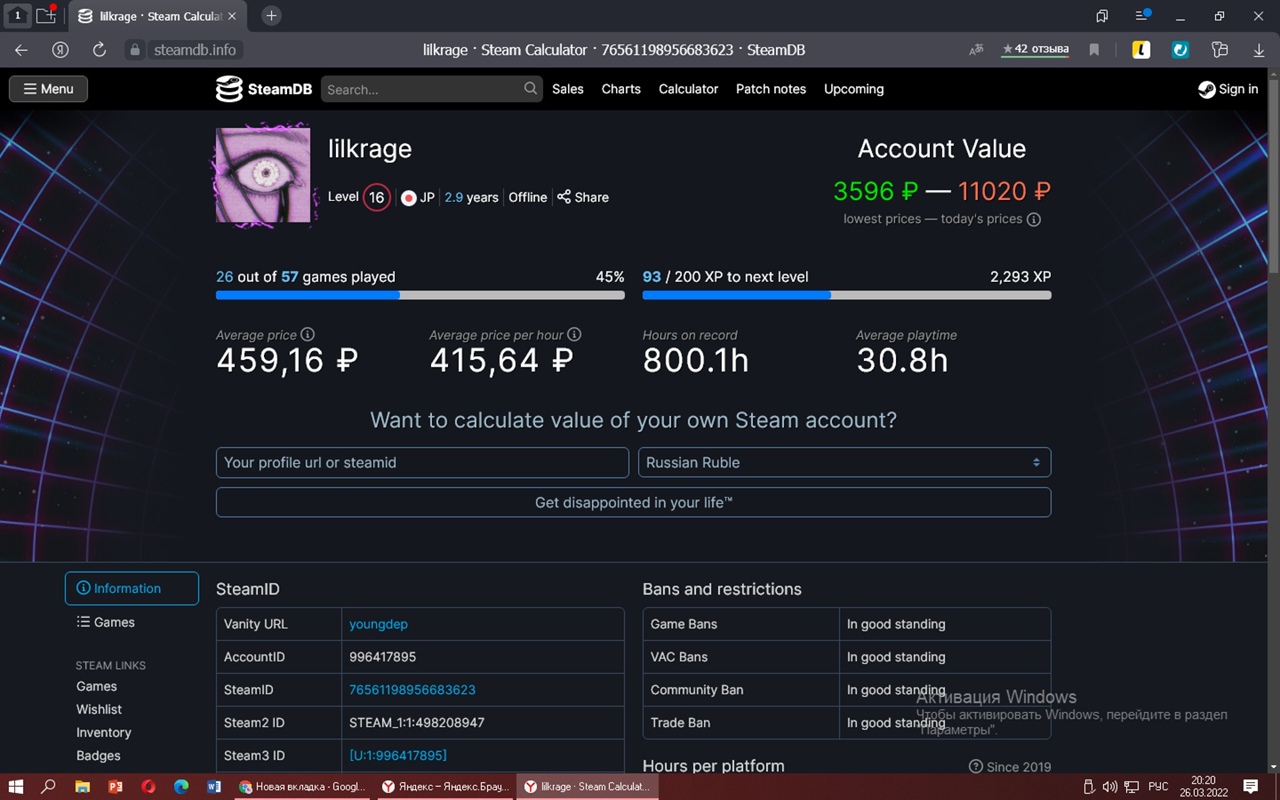Bookmark this page with the bookmark icon
Screen dimensions: 1280x800
(x=1094, y=50)
